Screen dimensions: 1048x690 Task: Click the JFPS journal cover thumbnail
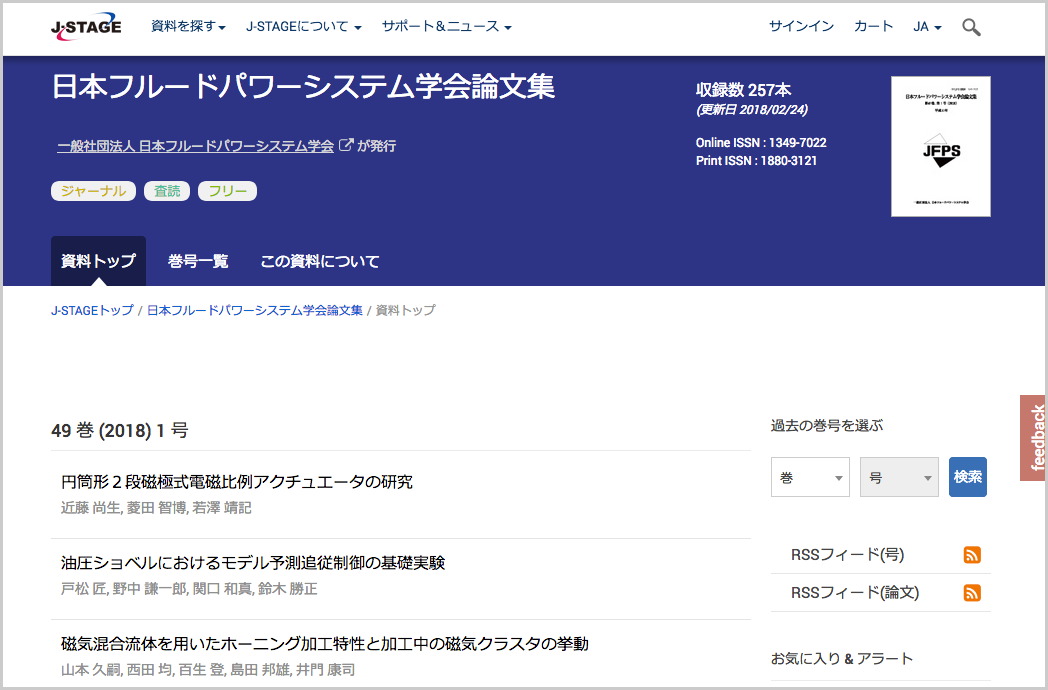pos(940,146)
